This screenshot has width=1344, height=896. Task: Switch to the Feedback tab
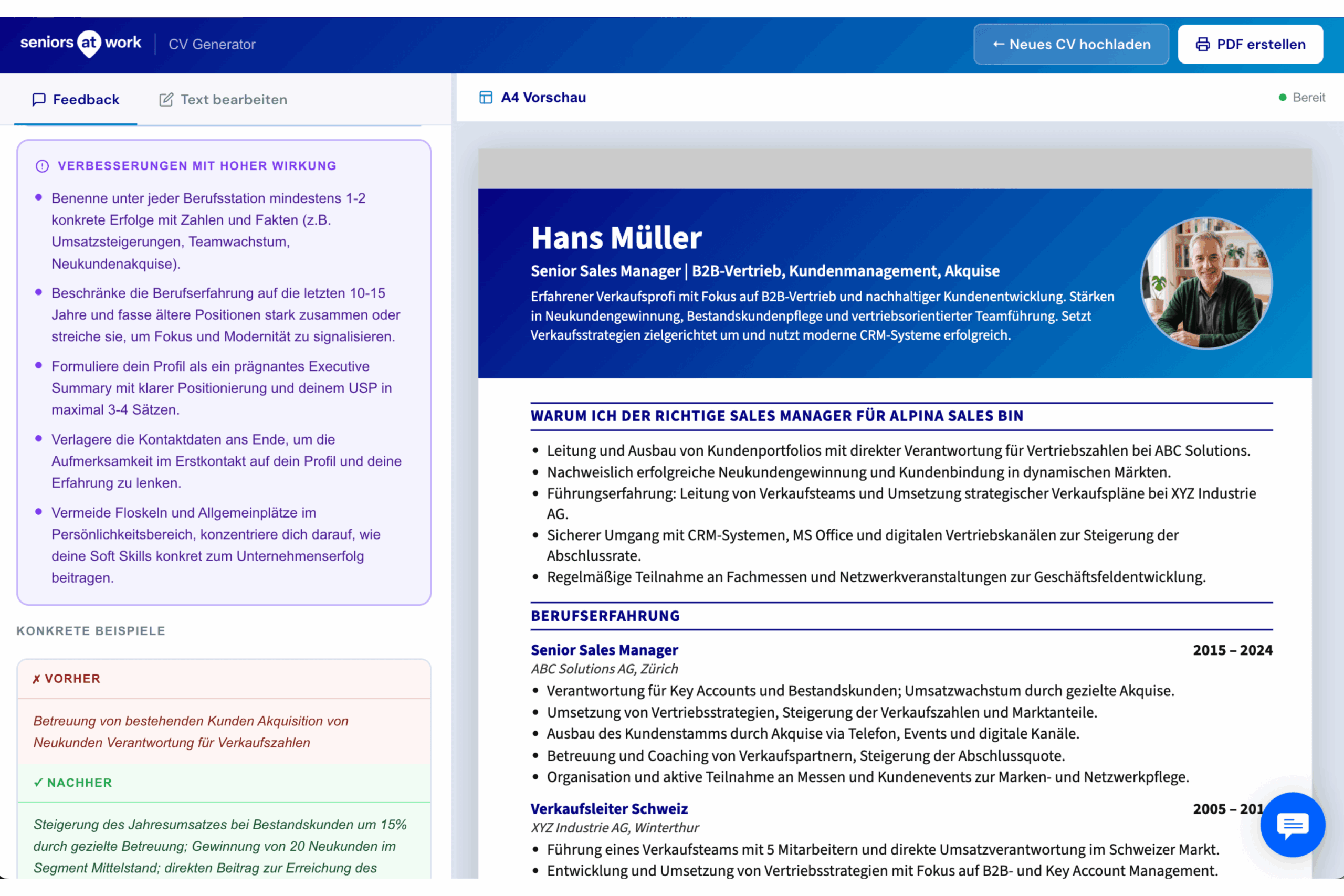(76, 99)
